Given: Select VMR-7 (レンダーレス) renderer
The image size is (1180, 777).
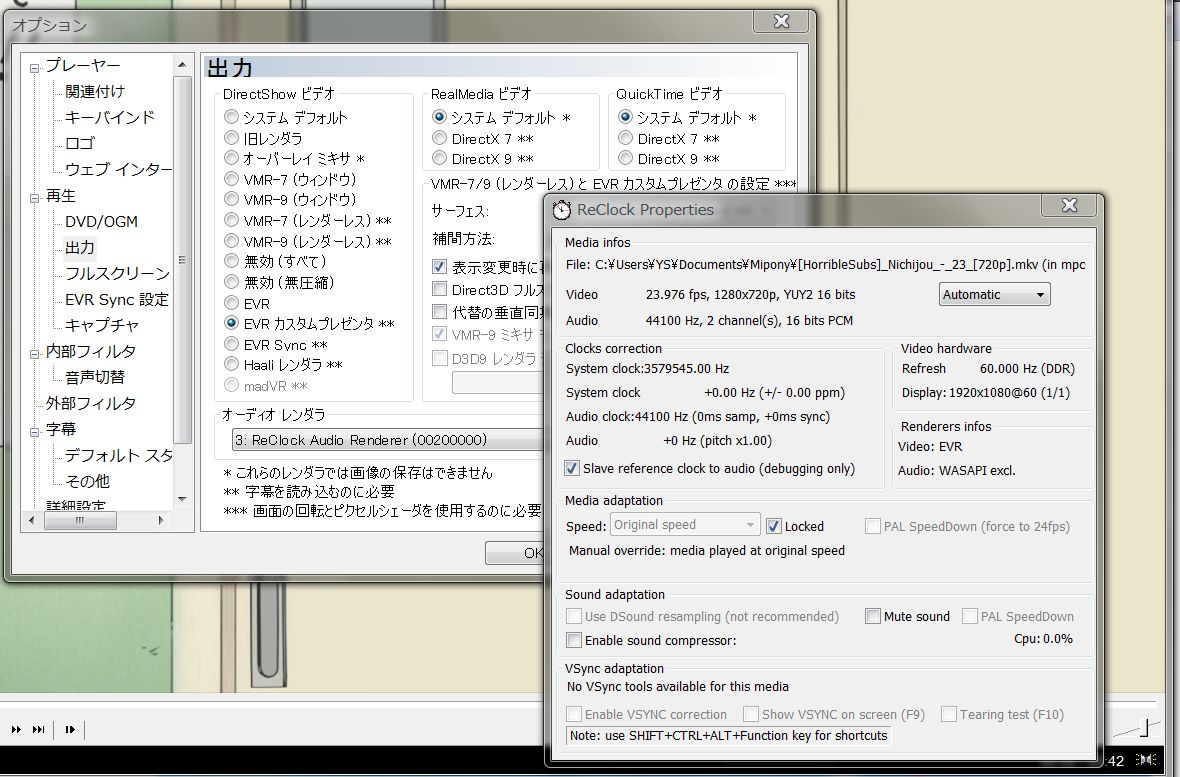Looking at the screenshot, I should tap(231, 221).
